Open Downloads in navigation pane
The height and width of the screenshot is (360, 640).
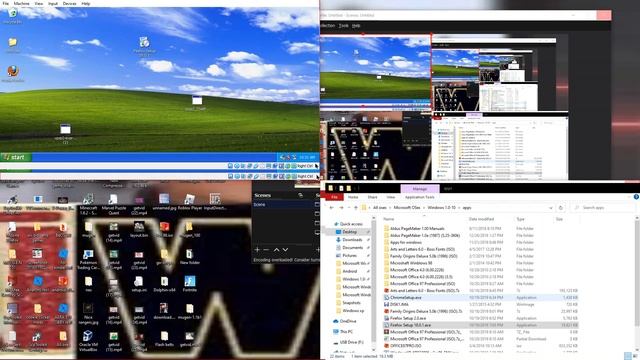(352, 240)
